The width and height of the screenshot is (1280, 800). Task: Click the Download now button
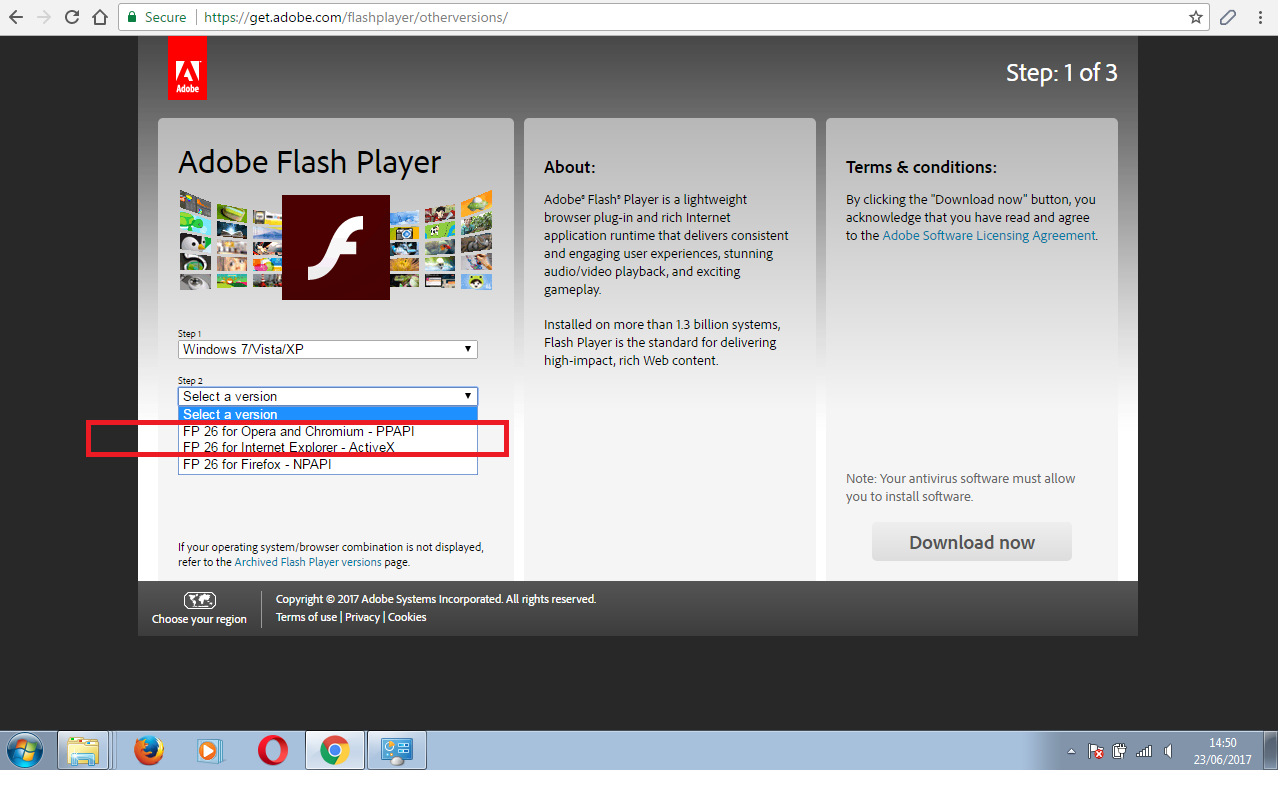click(x=972, y=542)
